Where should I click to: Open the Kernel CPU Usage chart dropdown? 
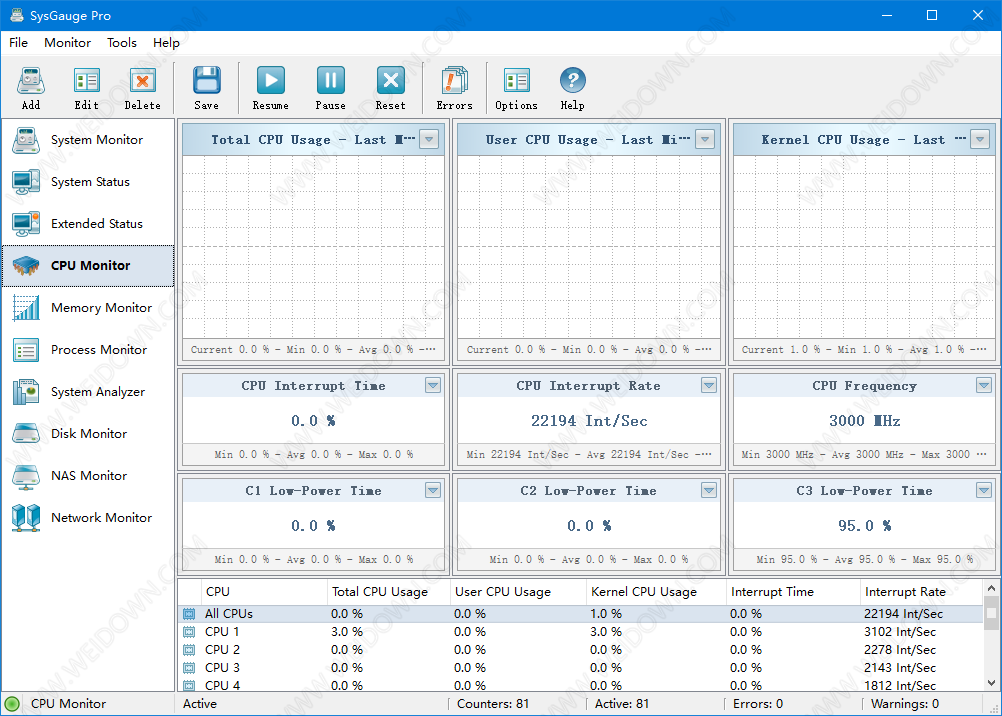pos(980,139)
